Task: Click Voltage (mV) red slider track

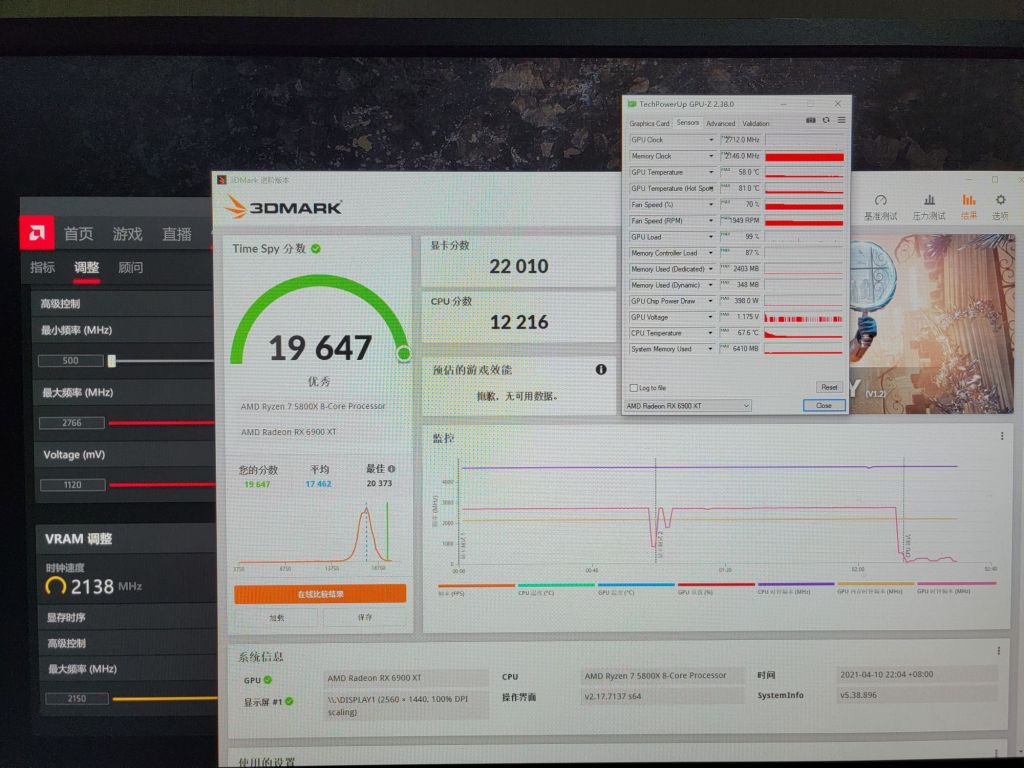Action: pyautogui.click(x=162, y=485)
